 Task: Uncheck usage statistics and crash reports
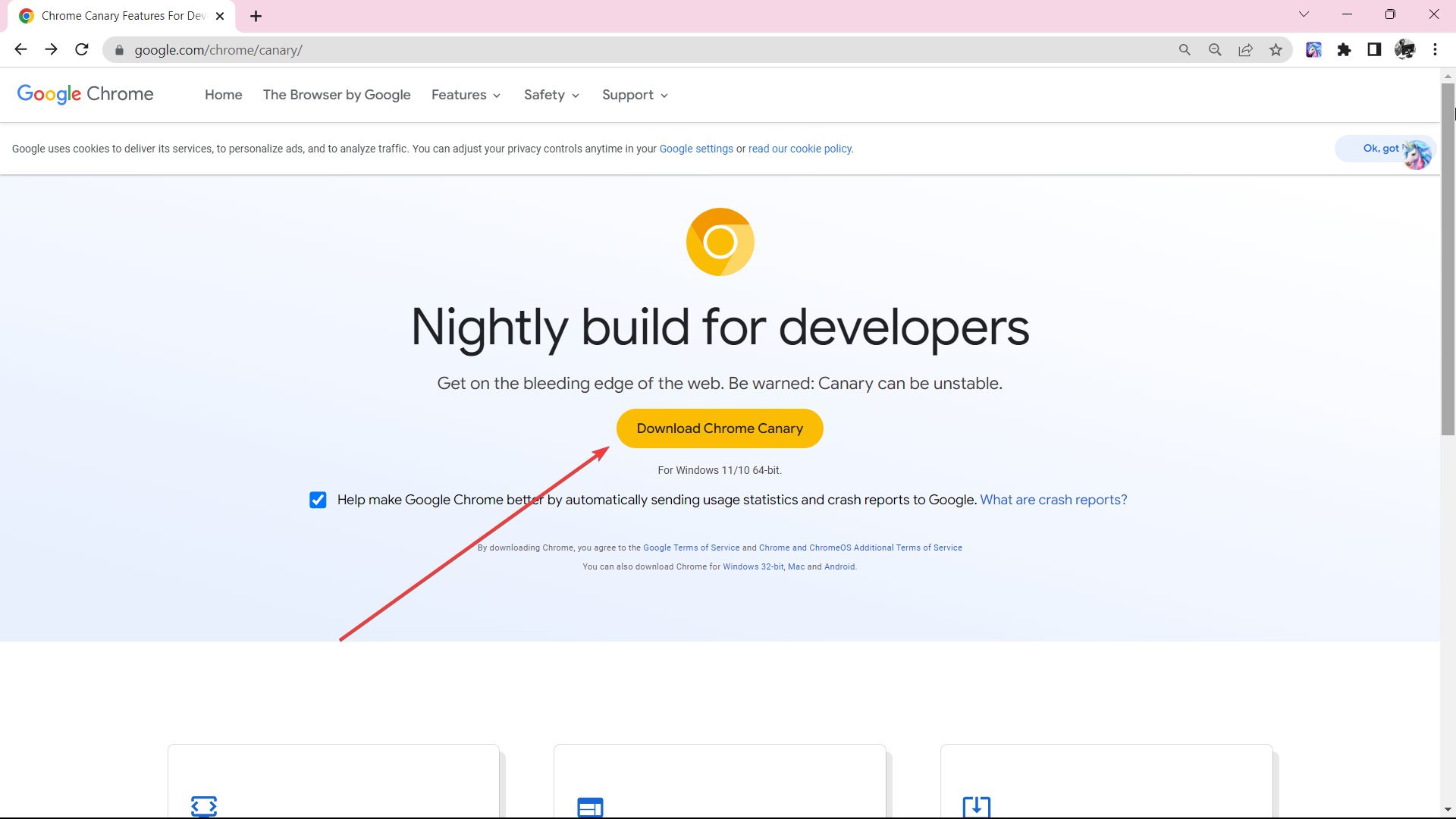tap(318, 500)
